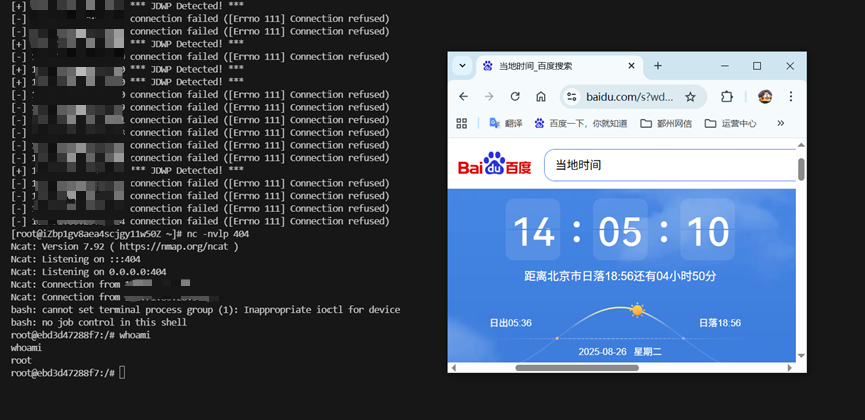Open the 翻译 bookmark
This screenshot has height=420, width=865.
[x=505, y=123]
